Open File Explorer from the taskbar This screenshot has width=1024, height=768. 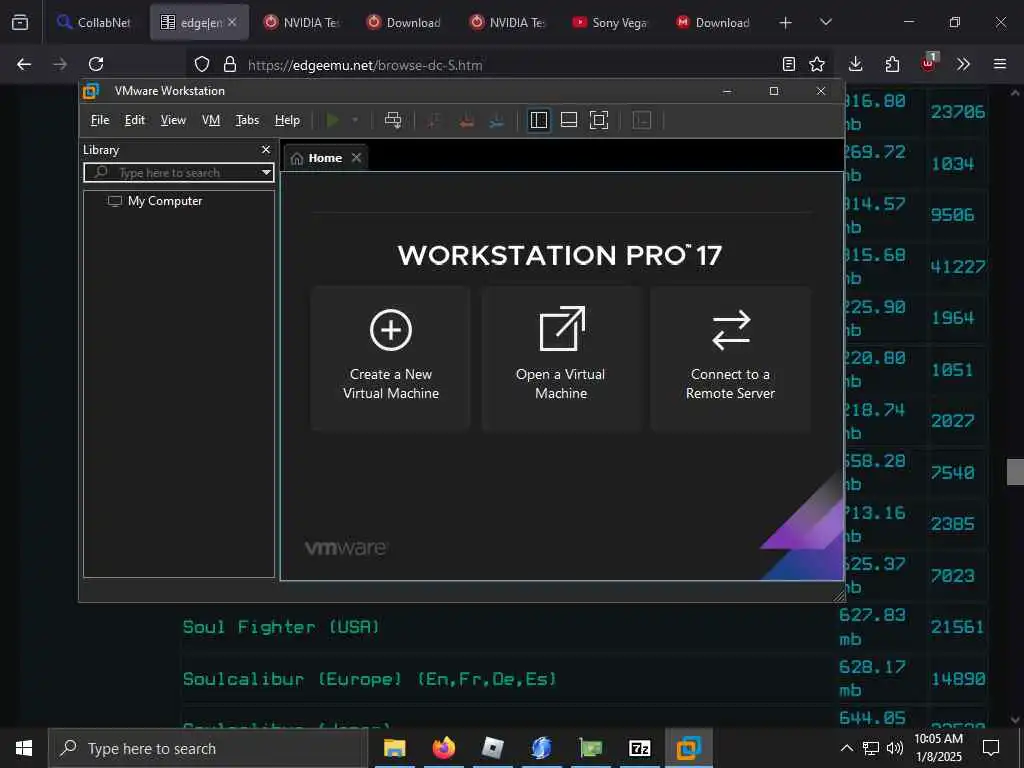coord(394,748)
